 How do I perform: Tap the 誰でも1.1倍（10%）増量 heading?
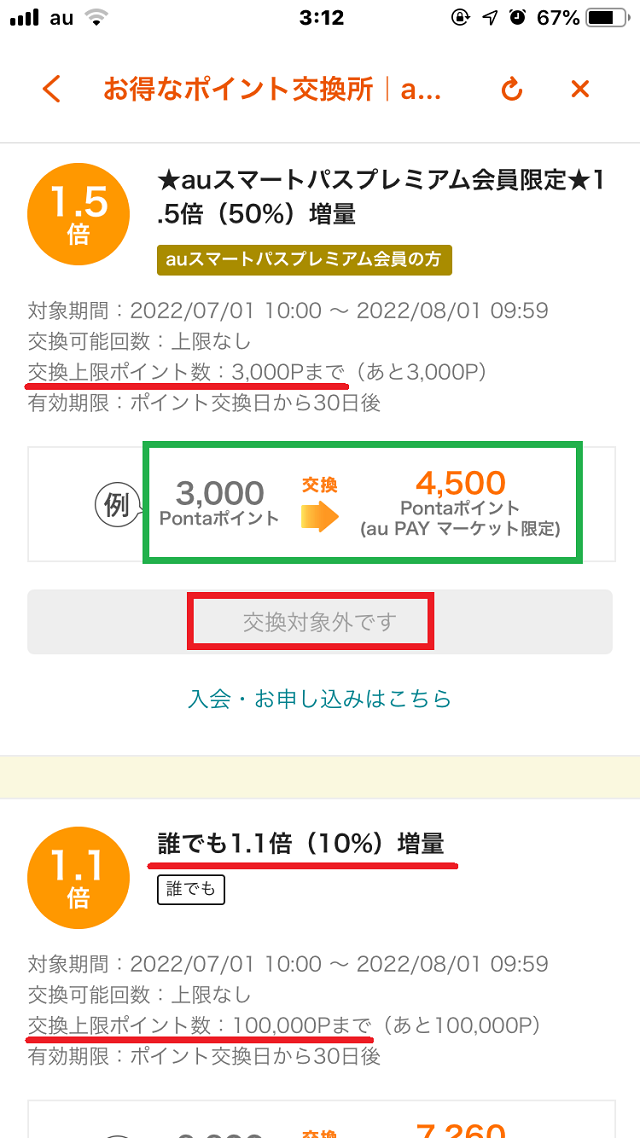(301, 844)
